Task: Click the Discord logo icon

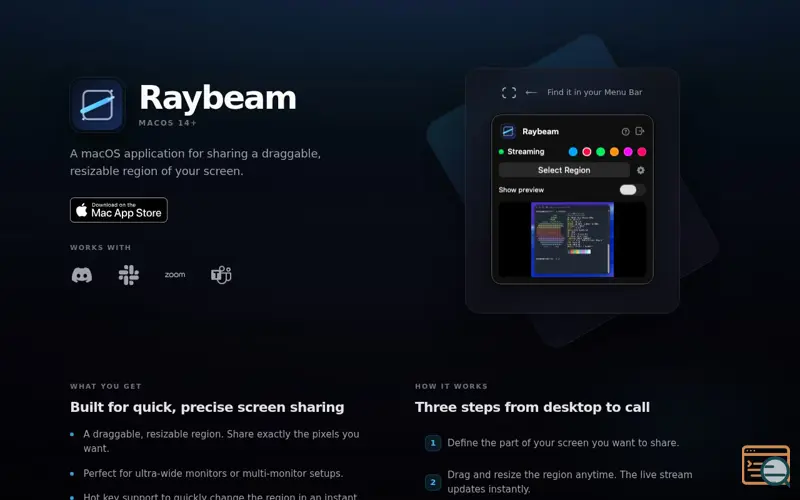Action: pyautogui.click(x=82, y=275)
